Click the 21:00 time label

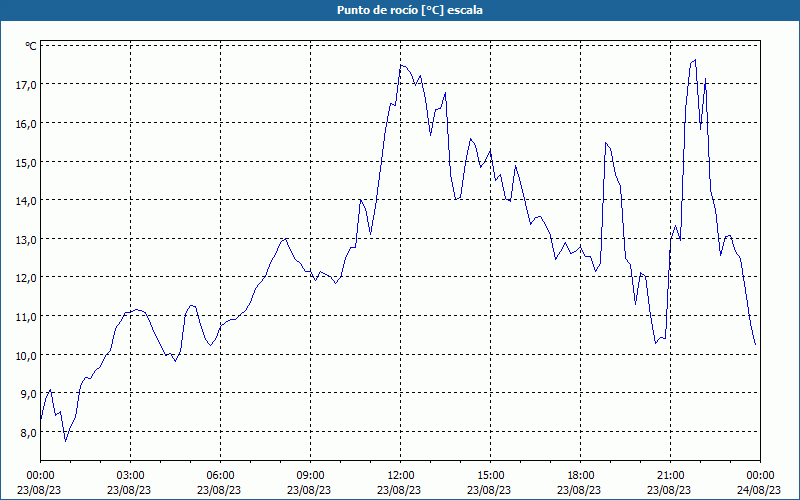(x=670, y=476)
